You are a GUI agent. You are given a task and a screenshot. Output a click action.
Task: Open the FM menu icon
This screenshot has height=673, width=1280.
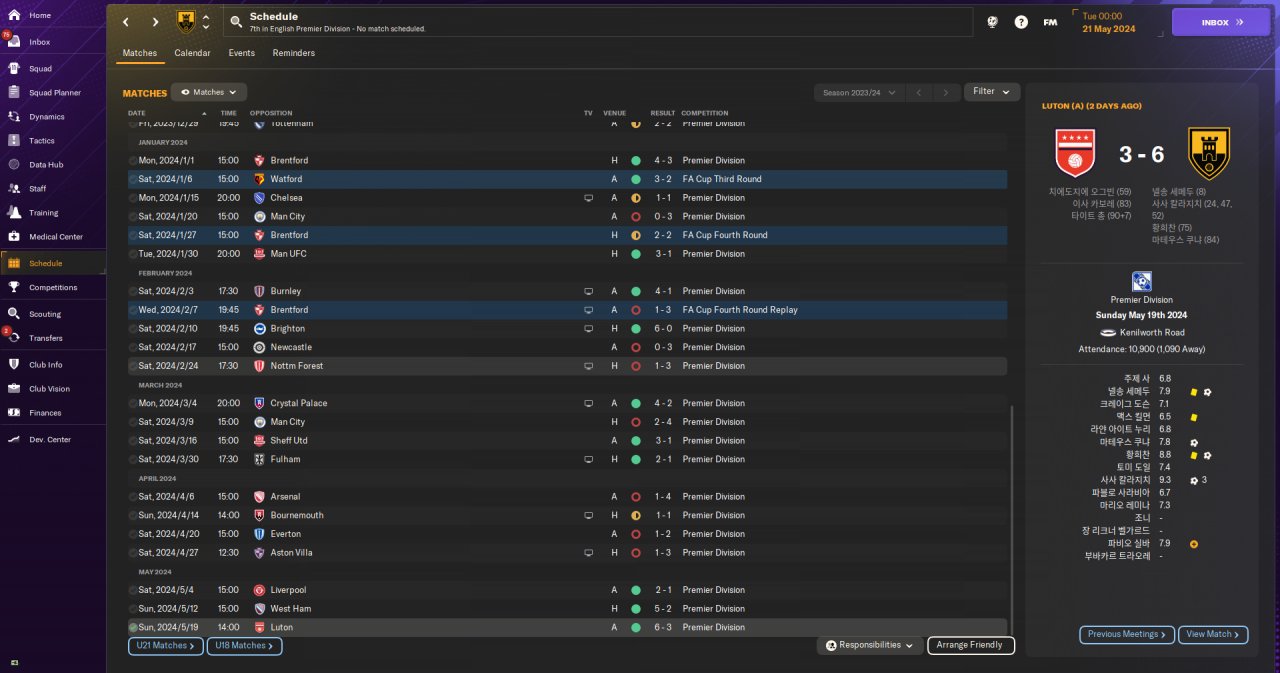point(1050,22)
